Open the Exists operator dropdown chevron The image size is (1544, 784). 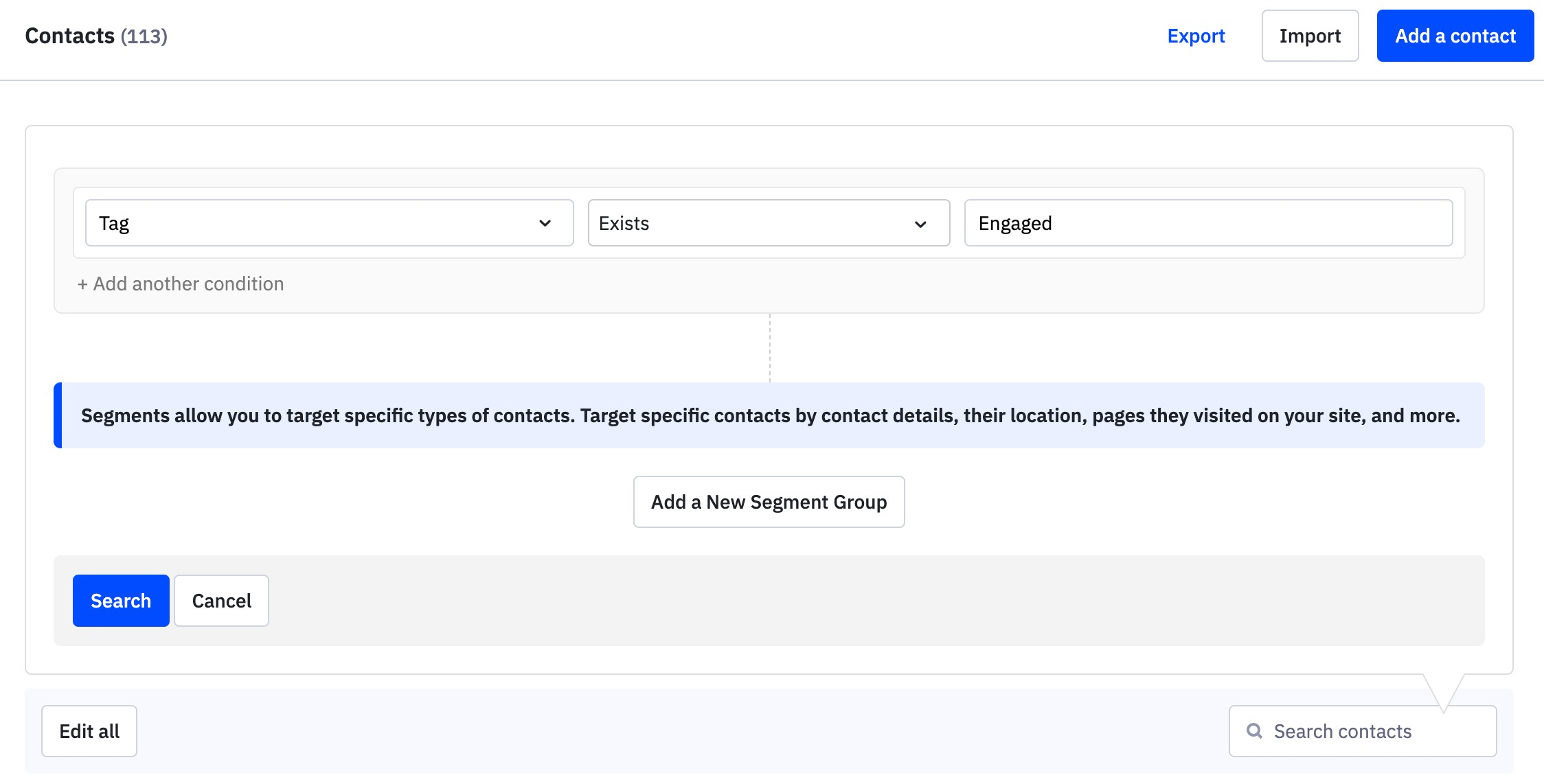(x=921, y=223)
